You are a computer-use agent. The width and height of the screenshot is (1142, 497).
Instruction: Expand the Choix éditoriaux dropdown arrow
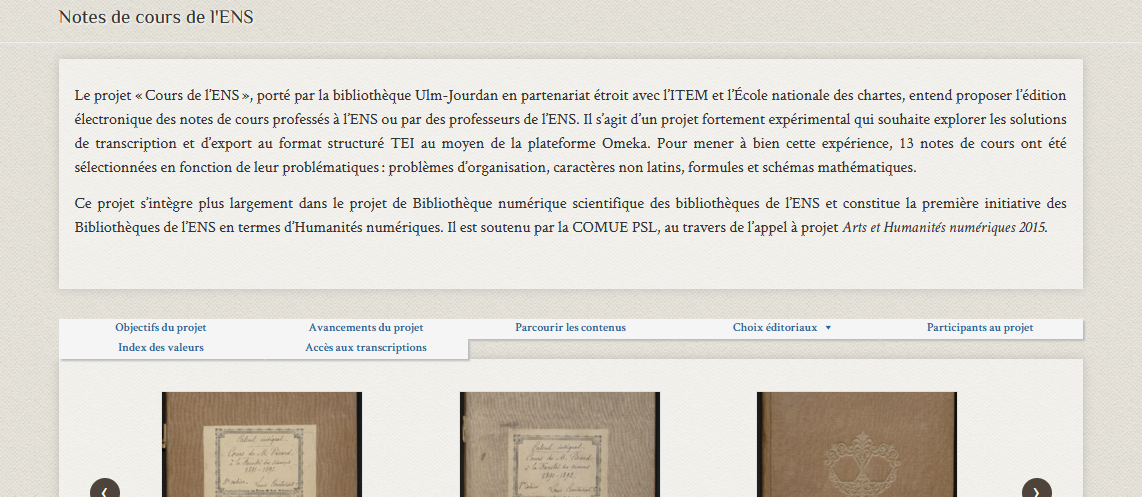(828, 328)
